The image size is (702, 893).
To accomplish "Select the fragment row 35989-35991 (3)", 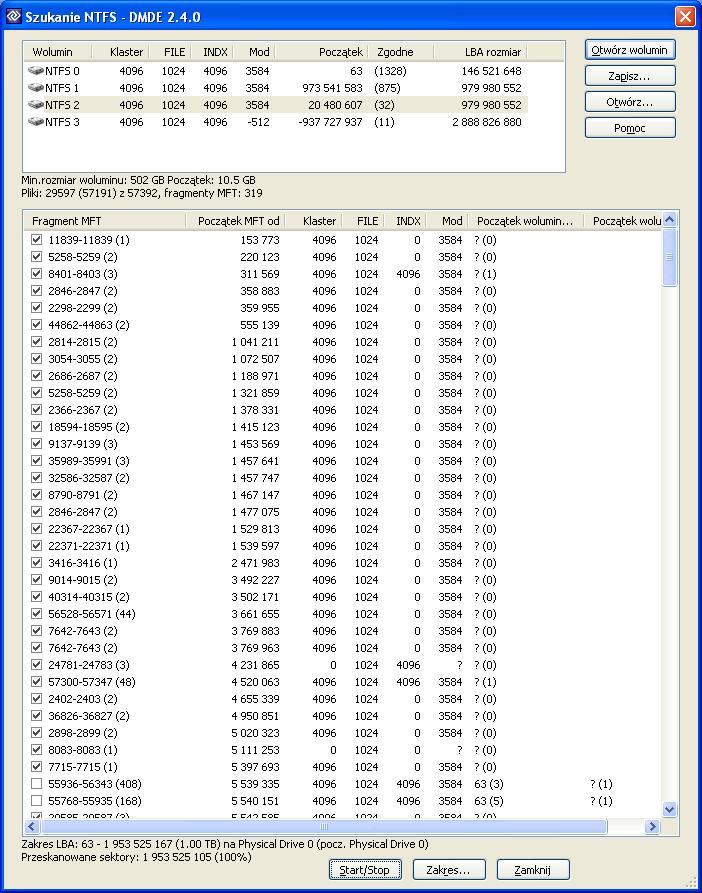I will (x=342, y=461).
